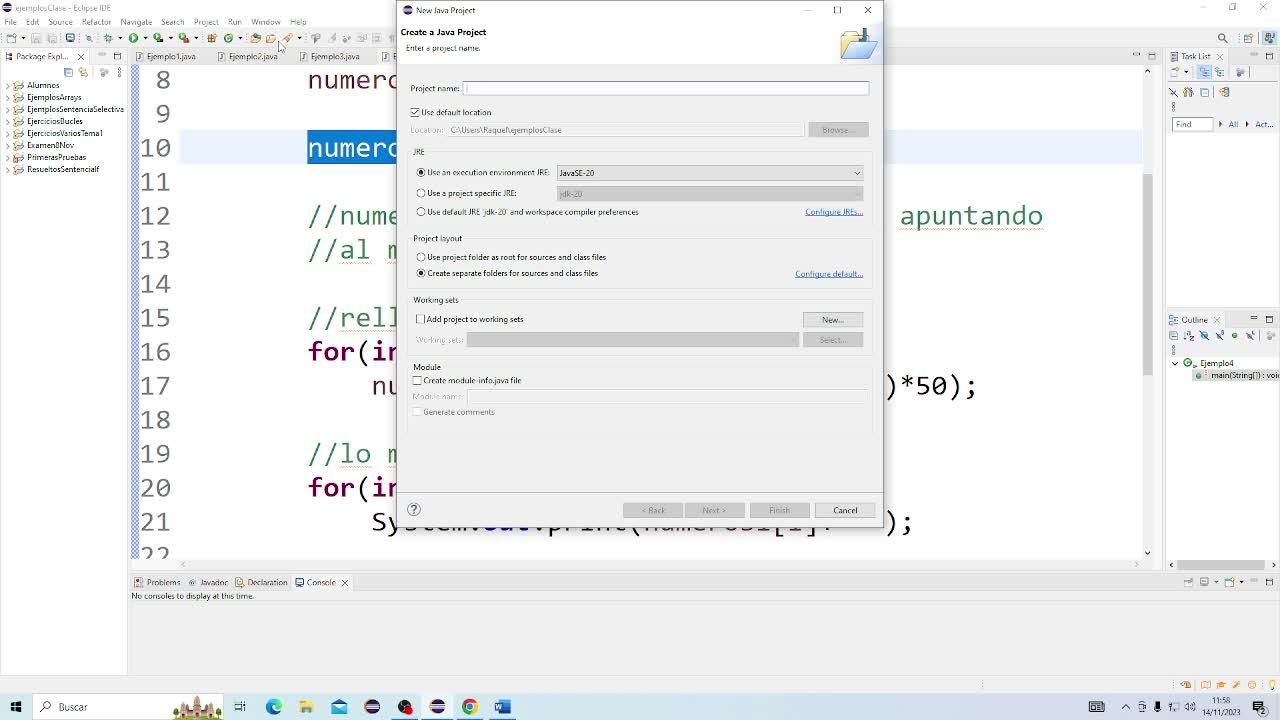Click the Cancel button in dialog
1280x720 pixels.
tap(845, 510)
